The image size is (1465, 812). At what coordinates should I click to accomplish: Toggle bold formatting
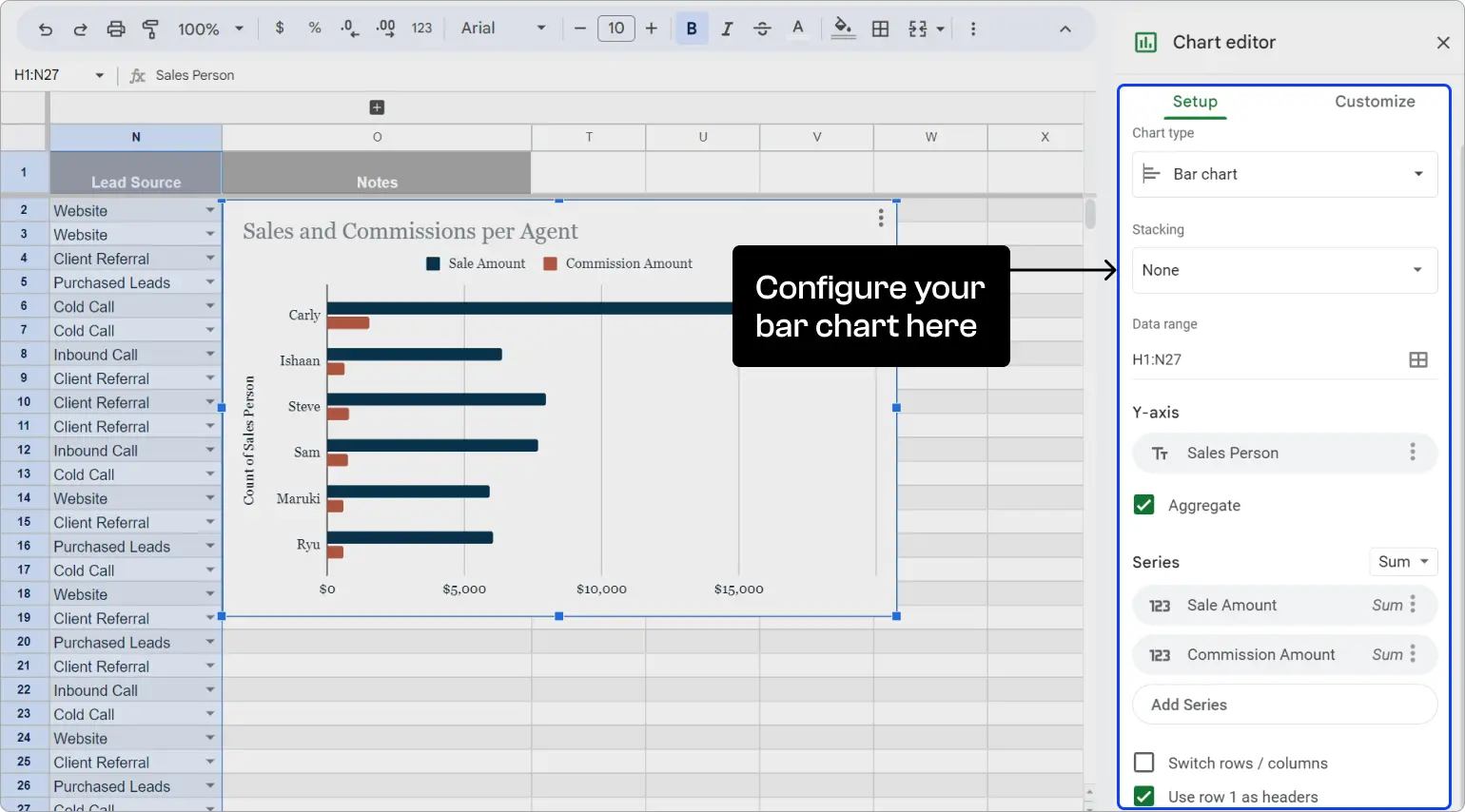pyautogui.click(x=692, y=29)
